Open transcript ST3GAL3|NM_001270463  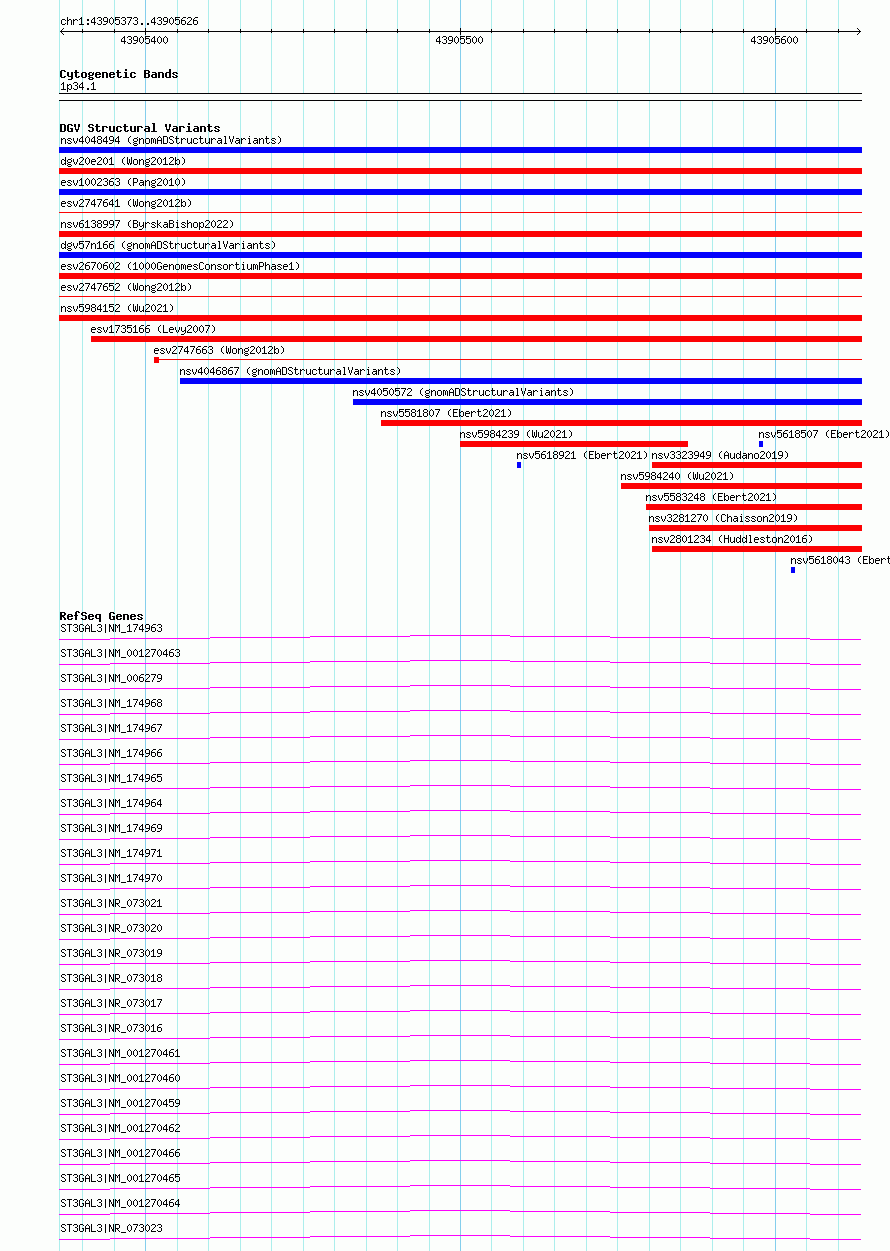pyautogui.click(x=120, y=653)
